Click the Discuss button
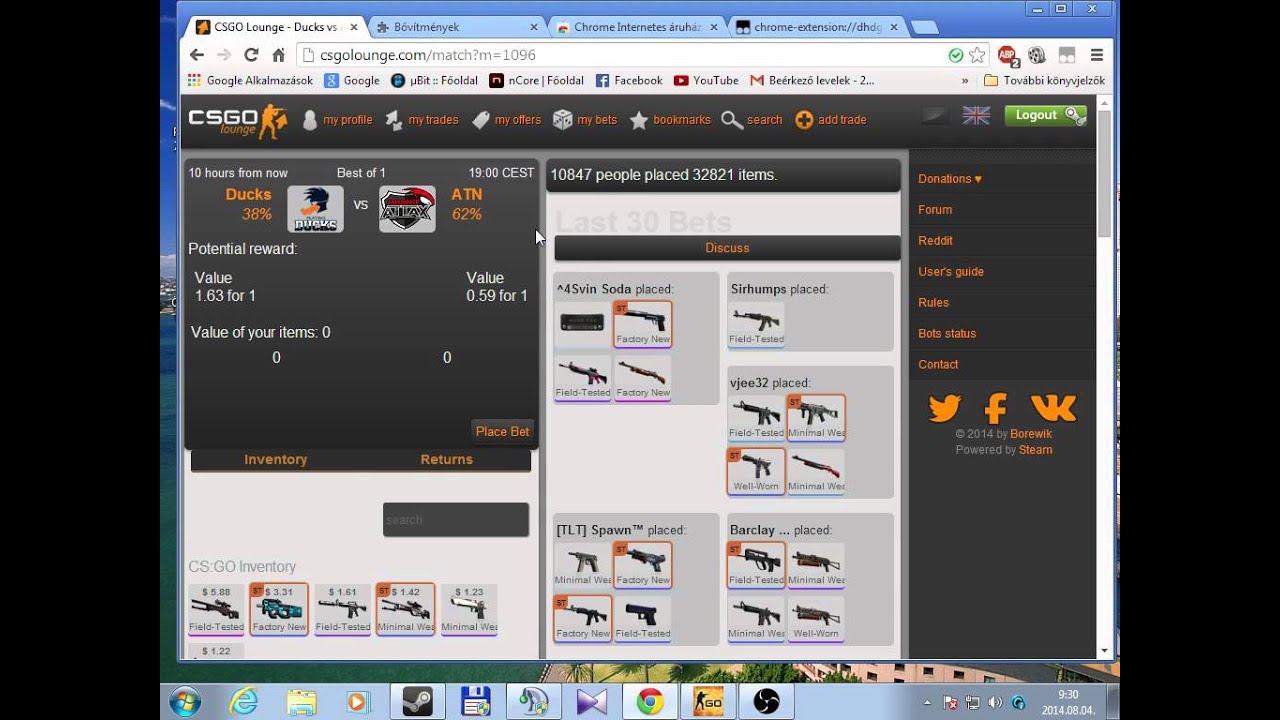Viewport: 1280px width, 720px height. (x=727, y=248)
